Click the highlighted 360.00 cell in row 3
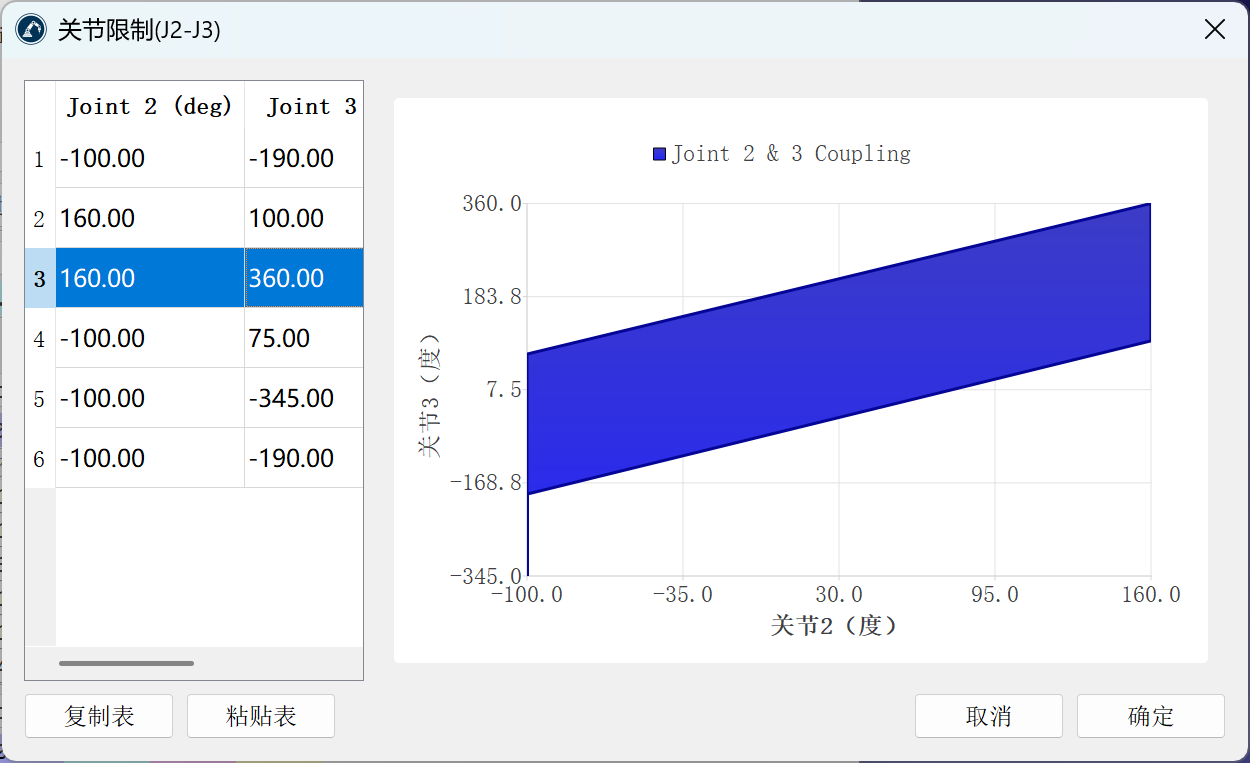The image size is (1250, 763). point(304,278)
